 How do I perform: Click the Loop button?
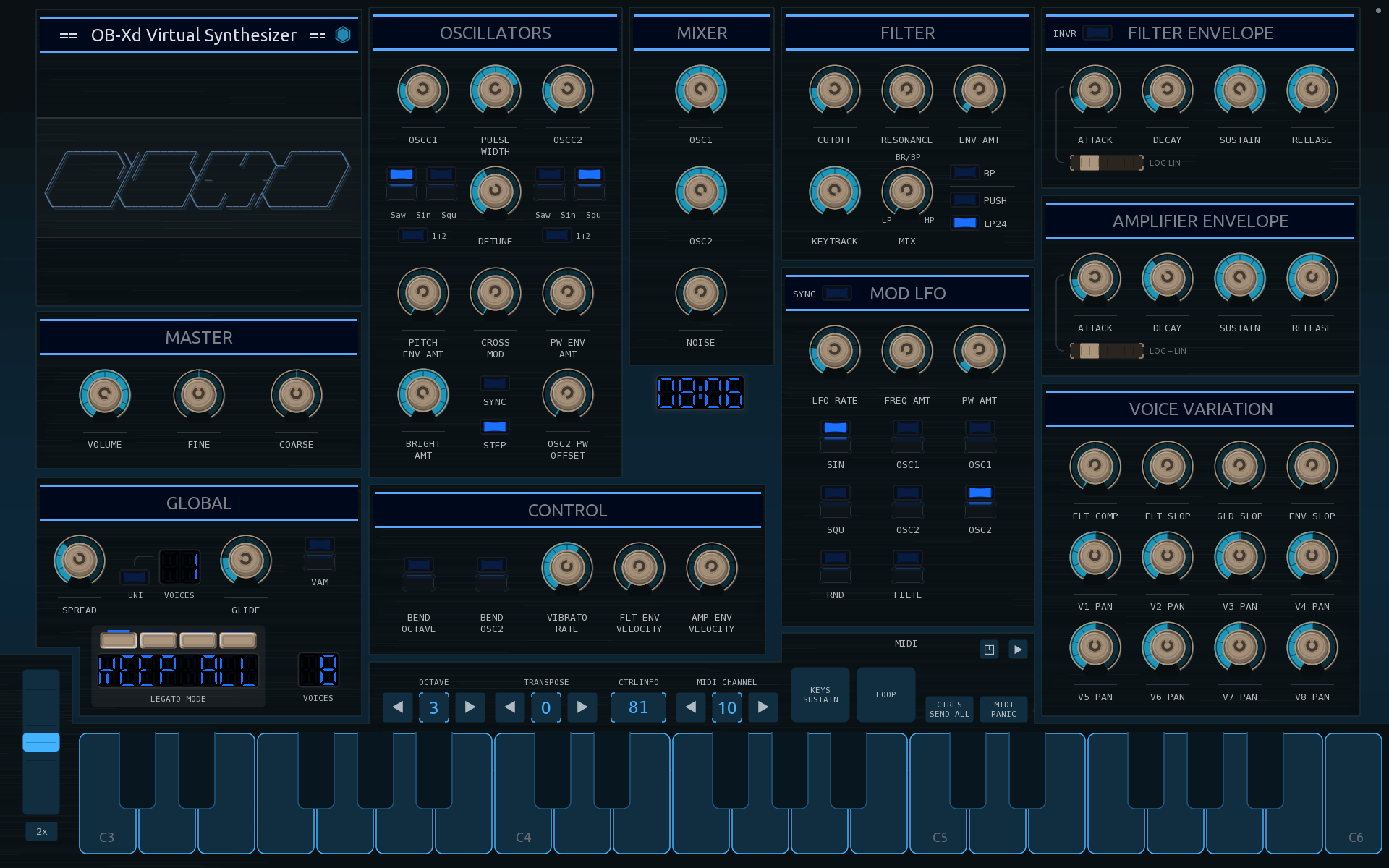(886, 695)
